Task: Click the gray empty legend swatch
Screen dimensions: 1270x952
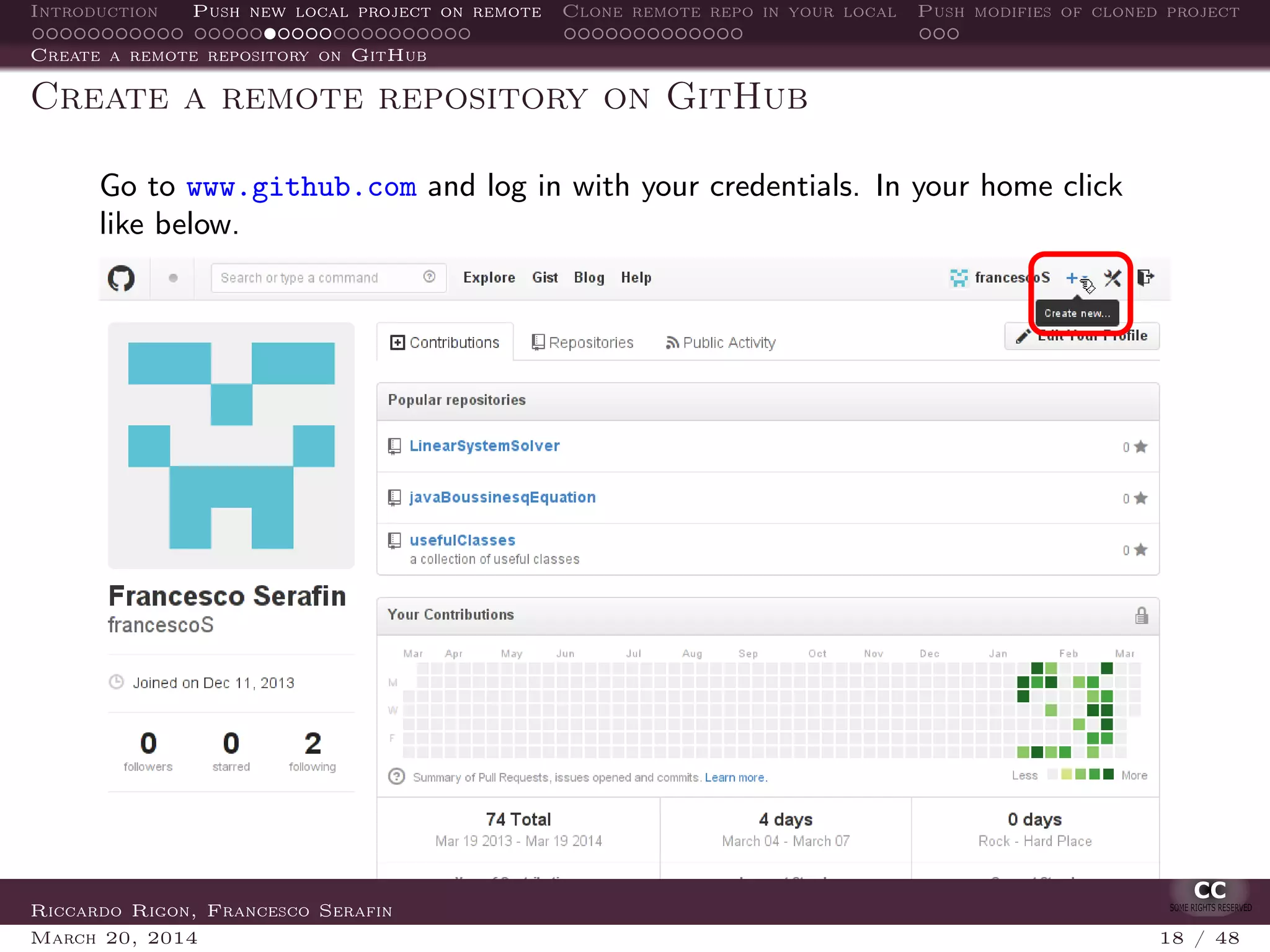Action: click(1052, 774)
